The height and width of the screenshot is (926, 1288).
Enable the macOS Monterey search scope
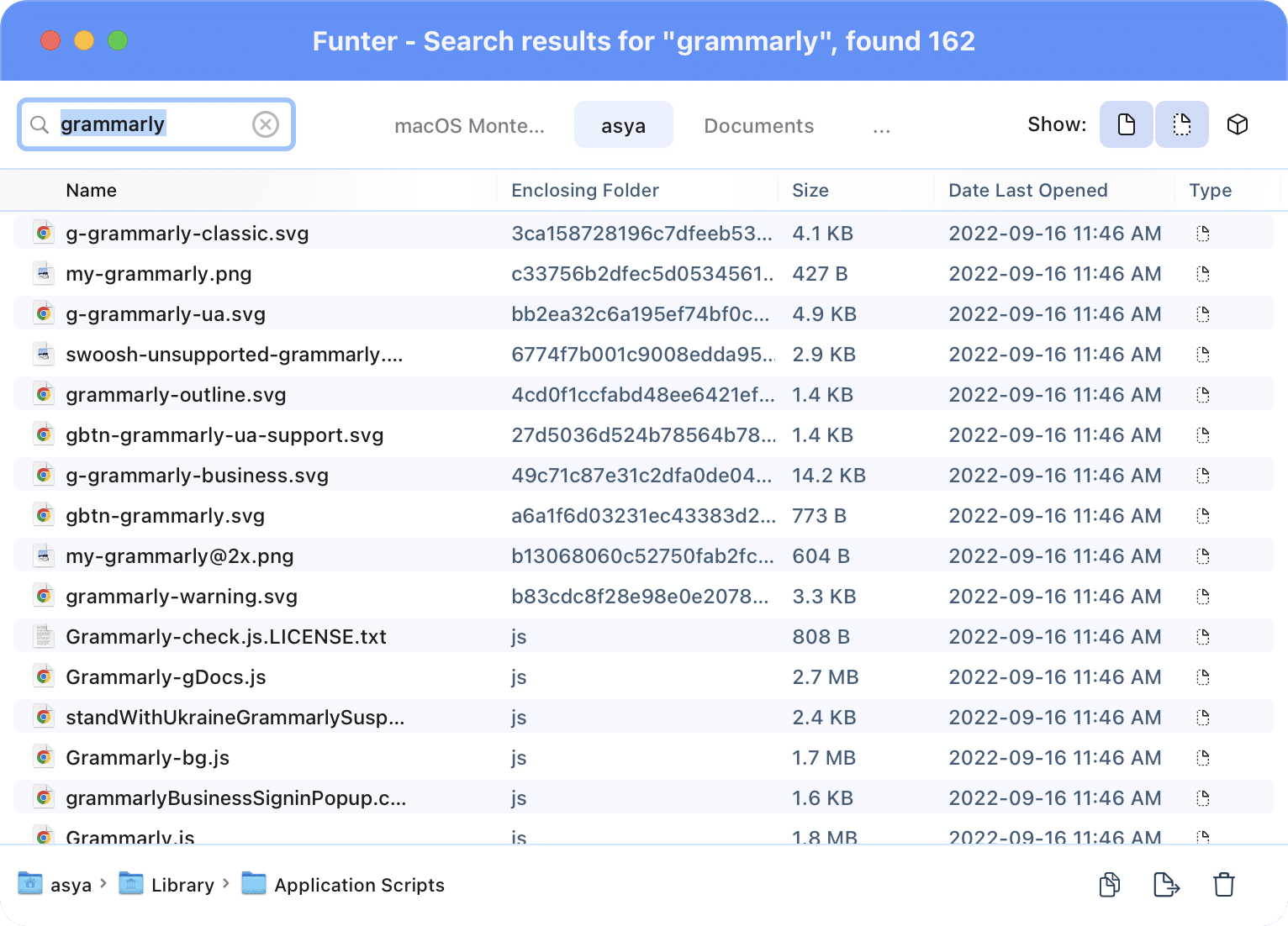[469, 125]
